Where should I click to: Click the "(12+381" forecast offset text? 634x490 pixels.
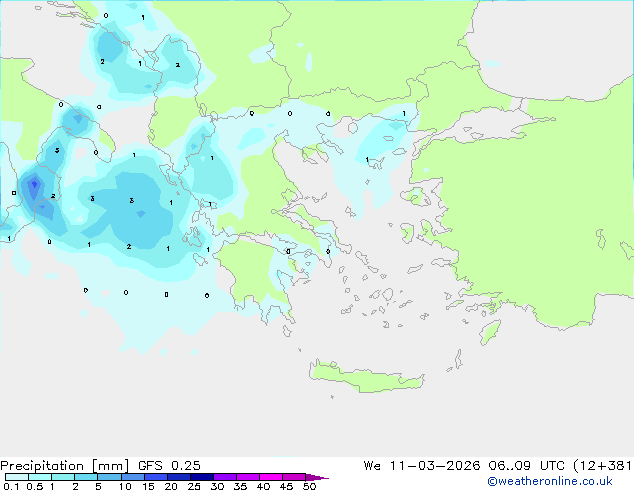(x=602, y=466)
